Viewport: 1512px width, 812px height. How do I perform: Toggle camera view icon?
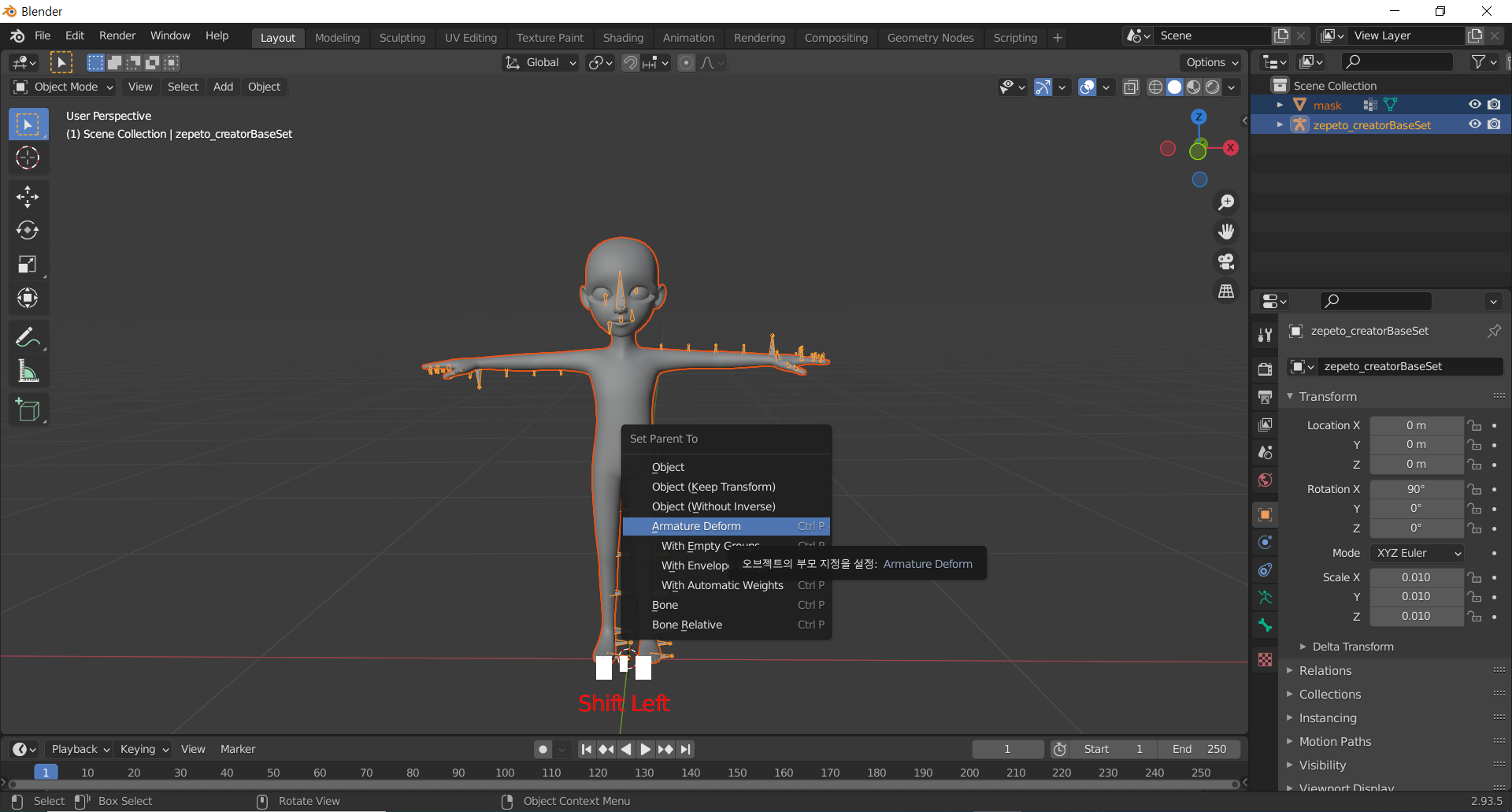(1226, 261)
